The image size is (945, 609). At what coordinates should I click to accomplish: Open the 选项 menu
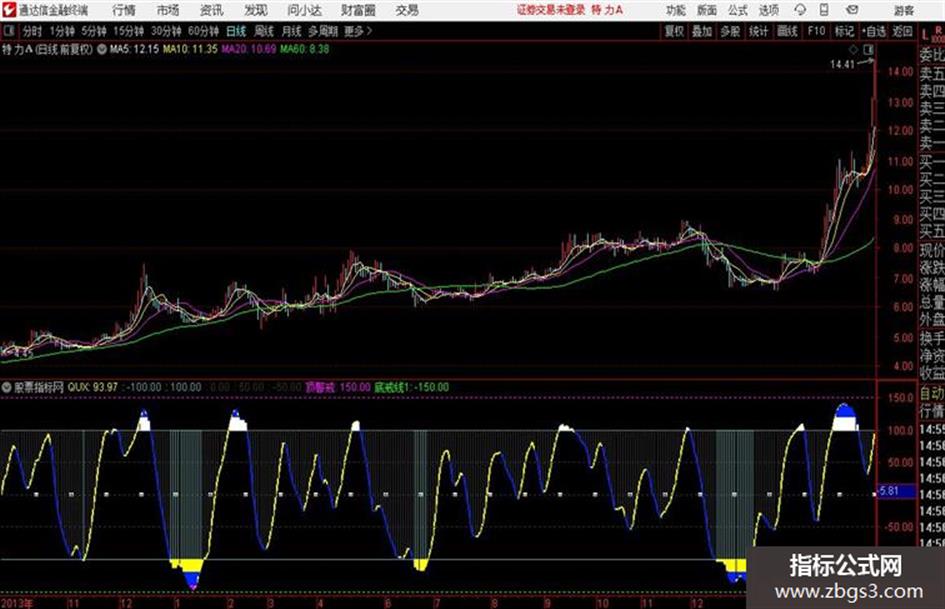[769, 10]
